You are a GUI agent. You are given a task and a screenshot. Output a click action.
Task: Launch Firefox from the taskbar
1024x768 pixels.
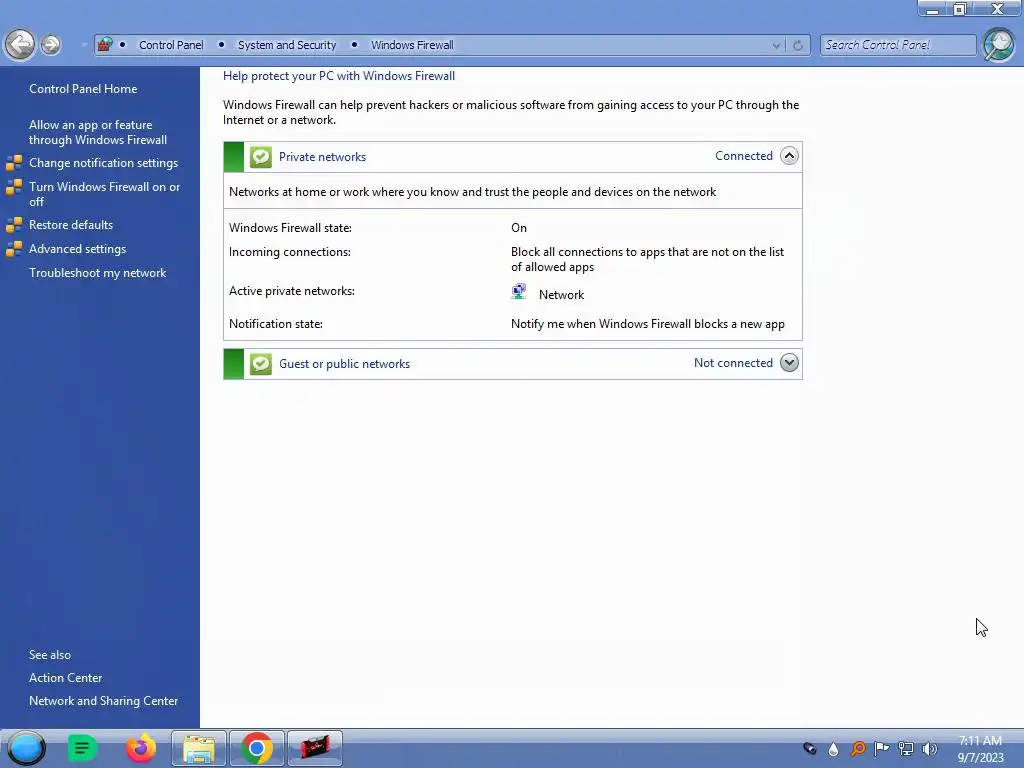pyautogui.click(x=140, y=748)
